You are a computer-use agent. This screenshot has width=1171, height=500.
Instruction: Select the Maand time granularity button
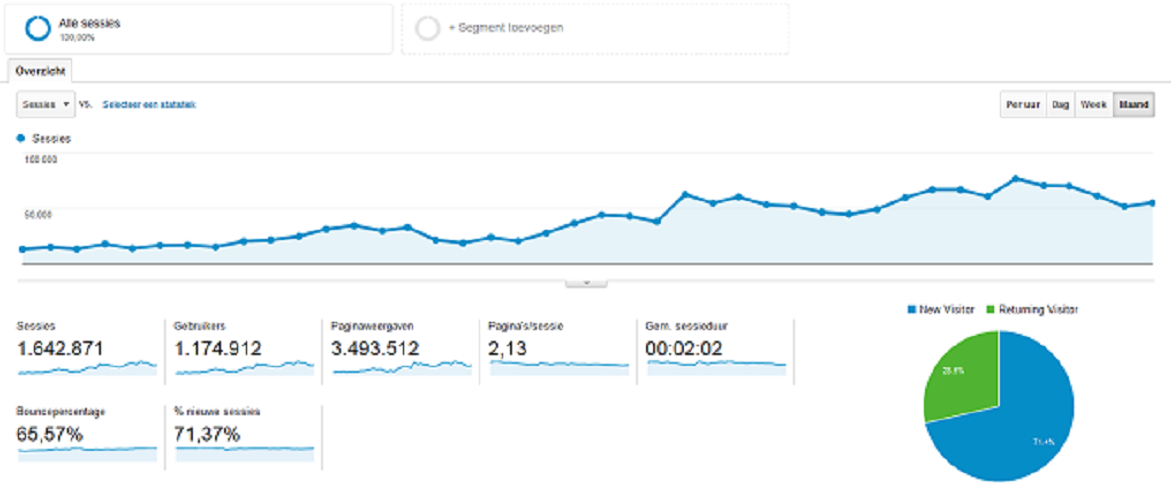1134,105
